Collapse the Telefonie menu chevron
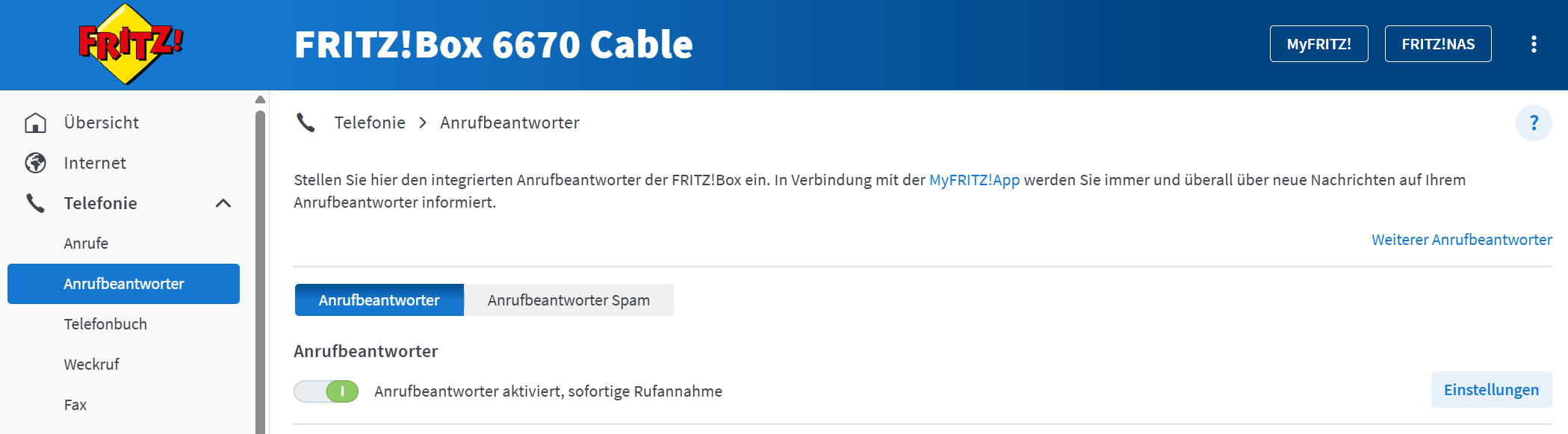Viewport: 1568px width, 434px height. tap(223, 203)
